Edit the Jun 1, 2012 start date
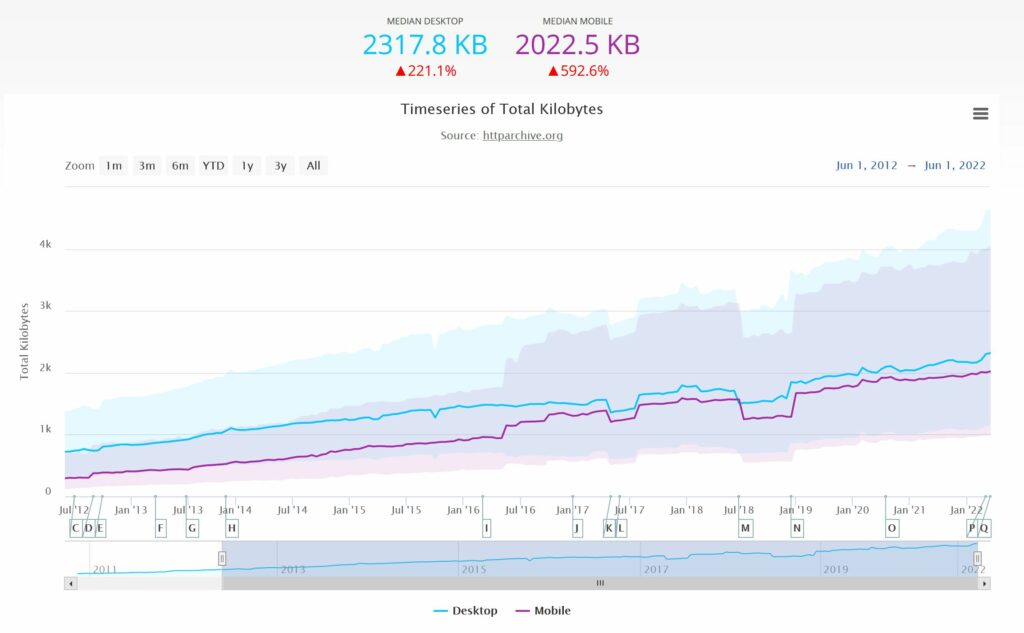Screen dimensions: 1024x633 pos(867,165)
